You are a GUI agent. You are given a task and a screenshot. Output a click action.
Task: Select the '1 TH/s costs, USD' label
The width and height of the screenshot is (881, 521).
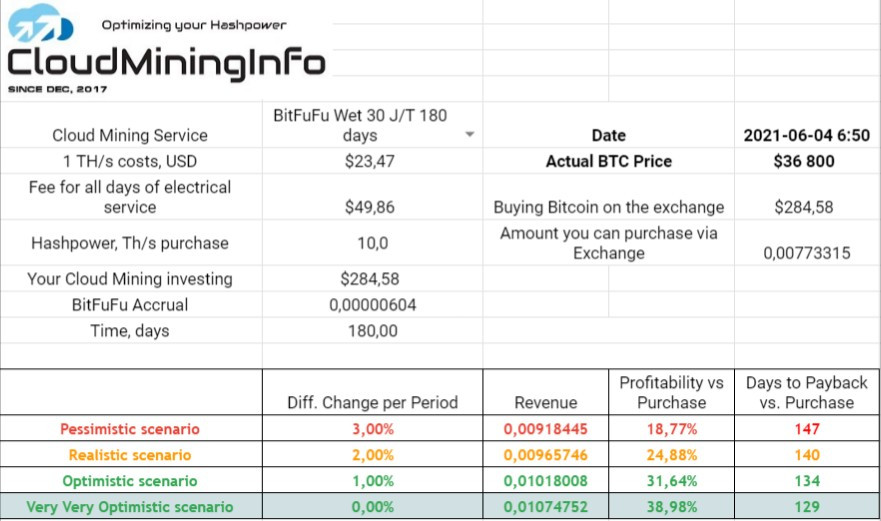click(130, 161)
